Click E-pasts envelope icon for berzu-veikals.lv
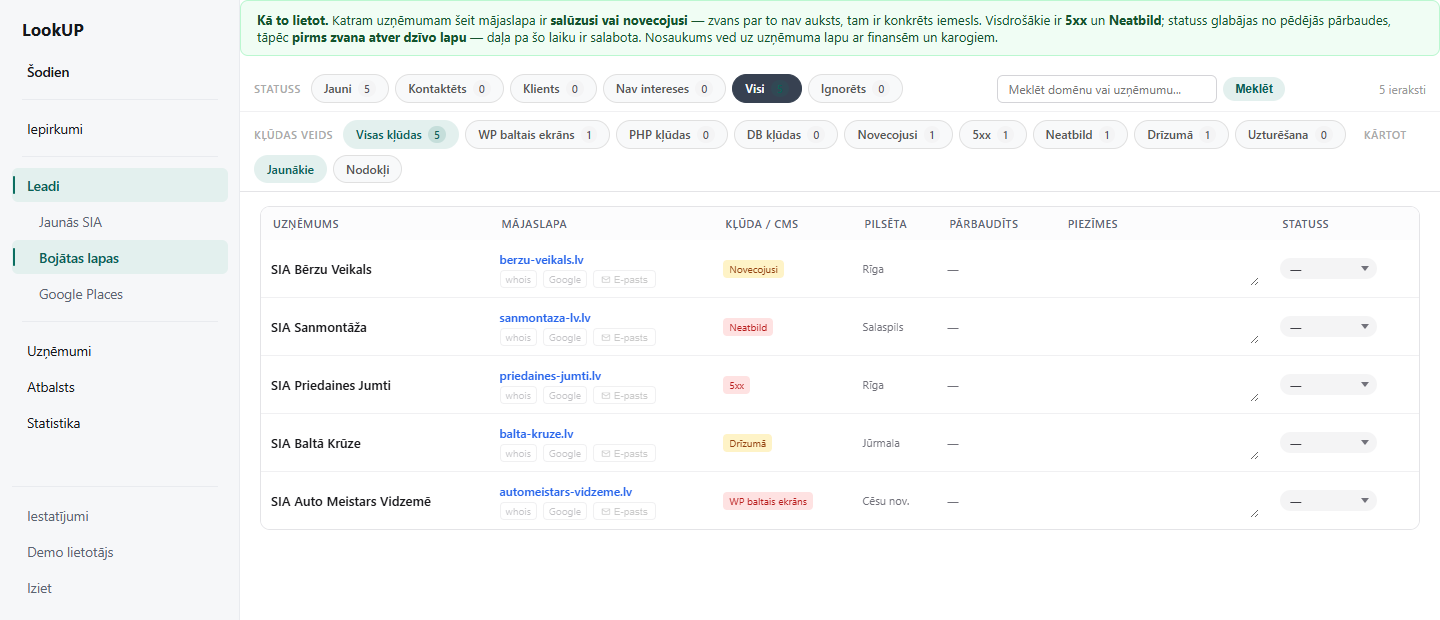1440x620 pixels. [x=605, y=280]
